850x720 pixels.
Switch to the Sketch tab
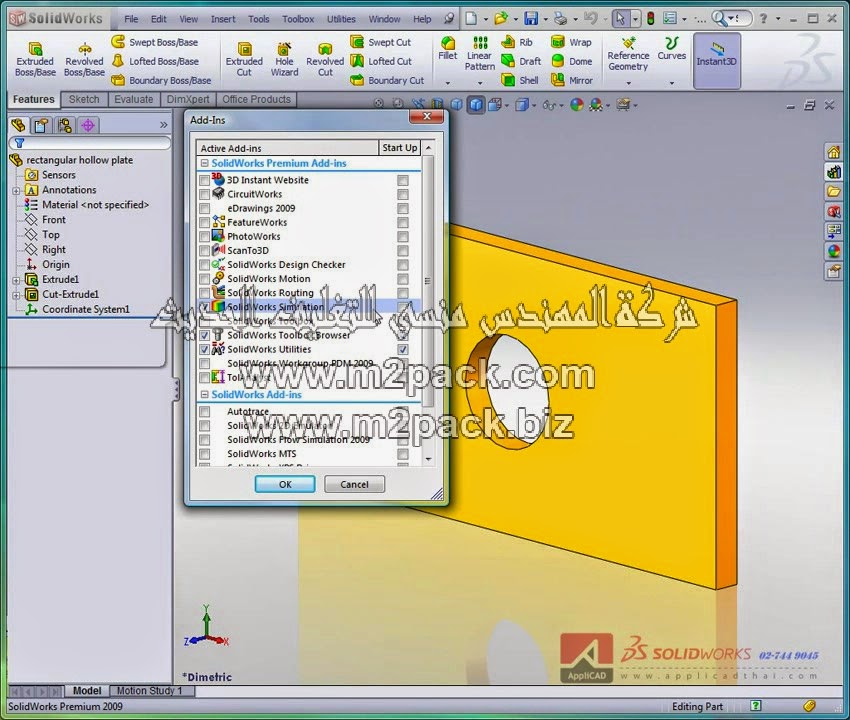click(x=84, y=99)
